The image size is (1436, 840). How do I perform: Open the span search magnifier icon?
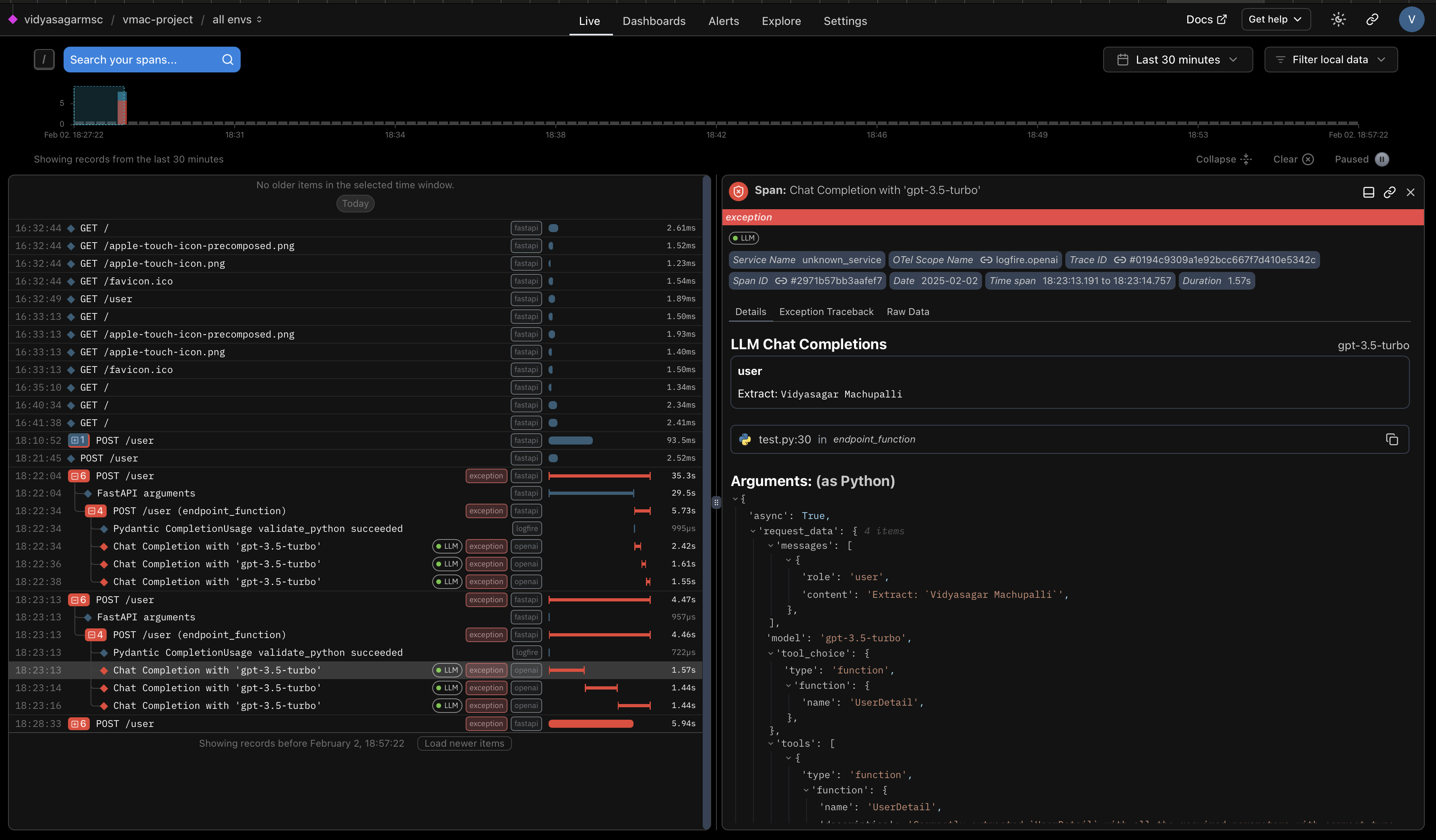(227, 59)
